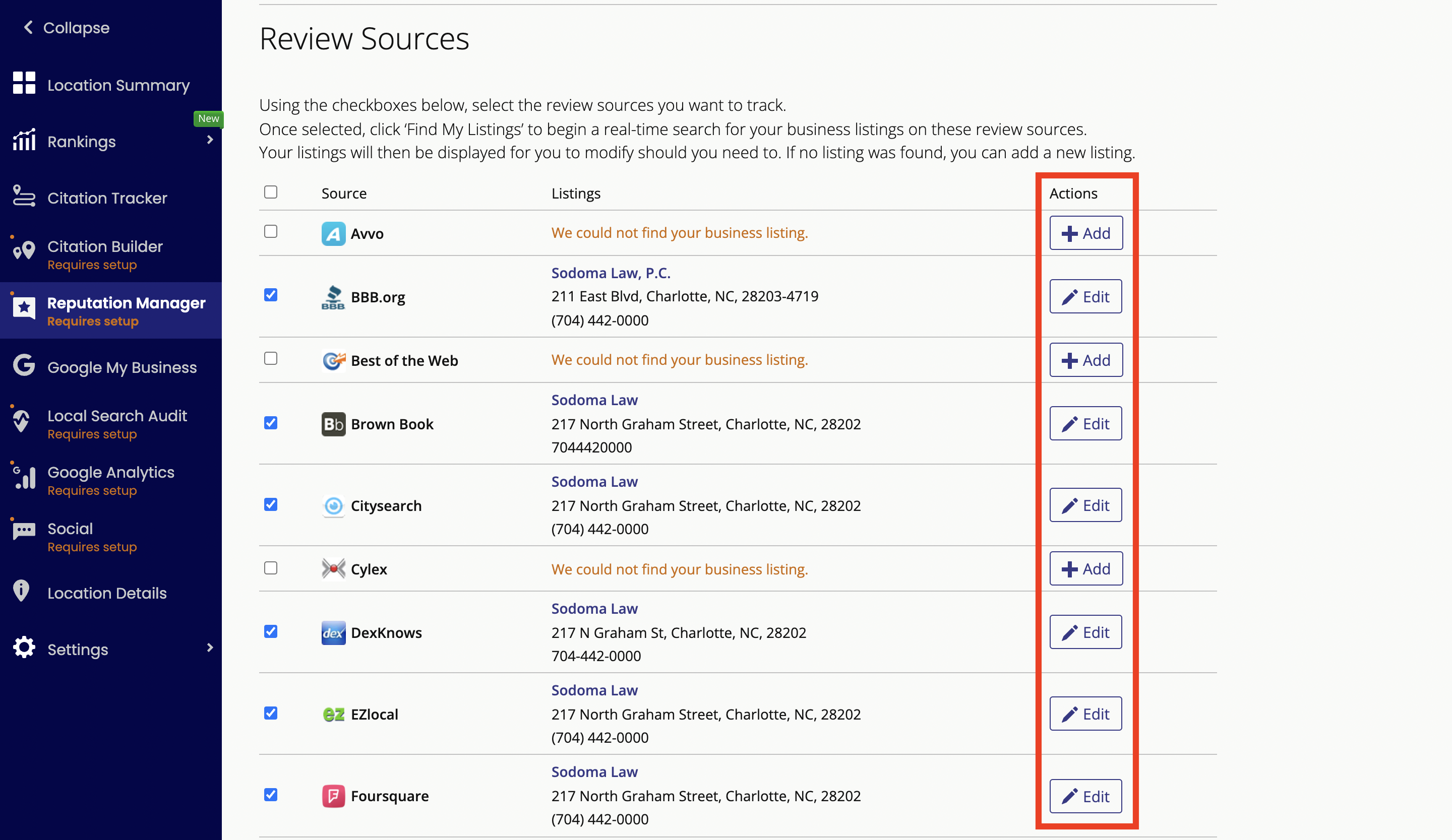The image size is (1452, 840).
Task: Select Location Summary from the sidebar
Action: pos(118,85)
